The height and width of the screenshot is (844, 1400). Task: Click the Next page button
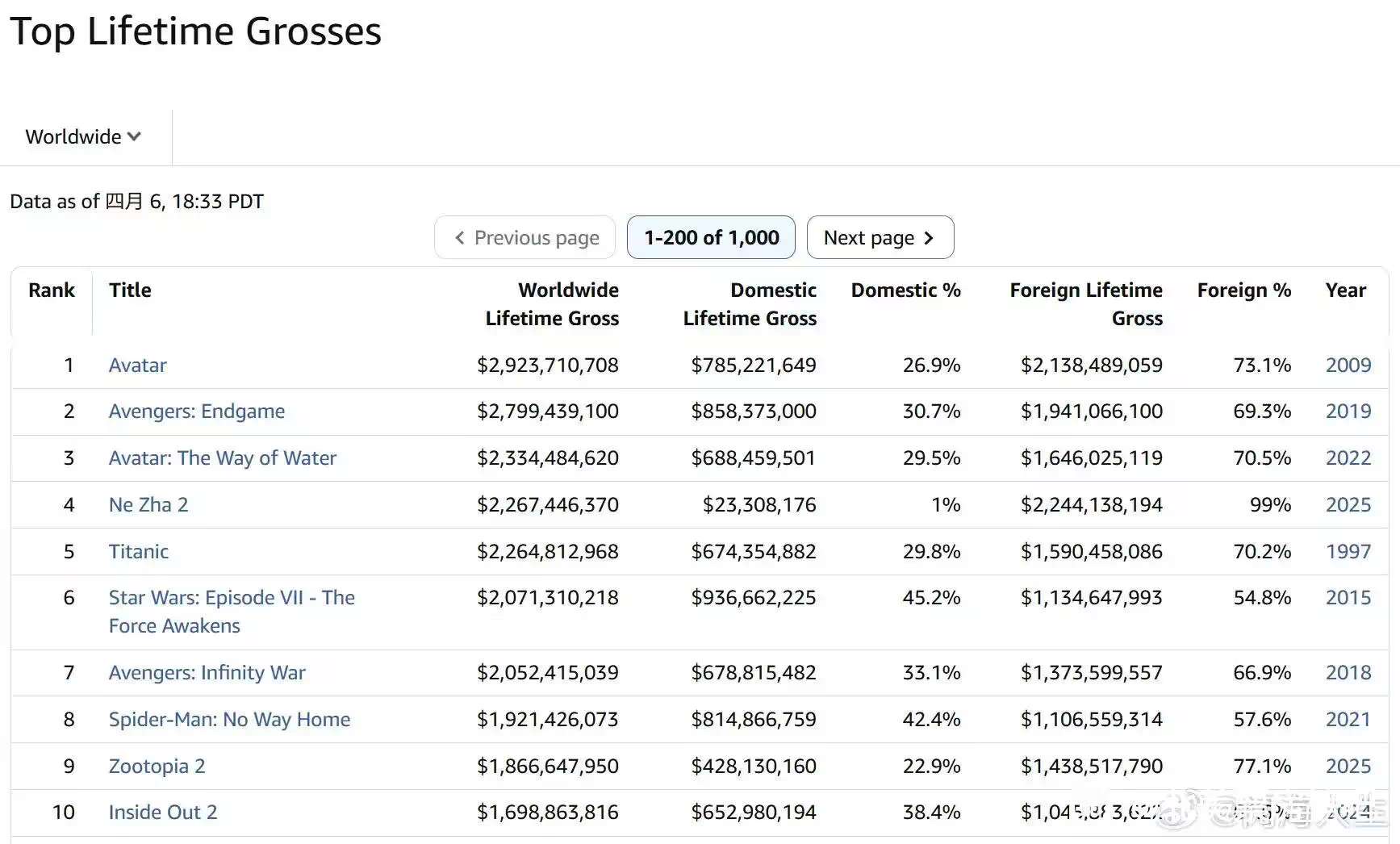click(880, 238)
